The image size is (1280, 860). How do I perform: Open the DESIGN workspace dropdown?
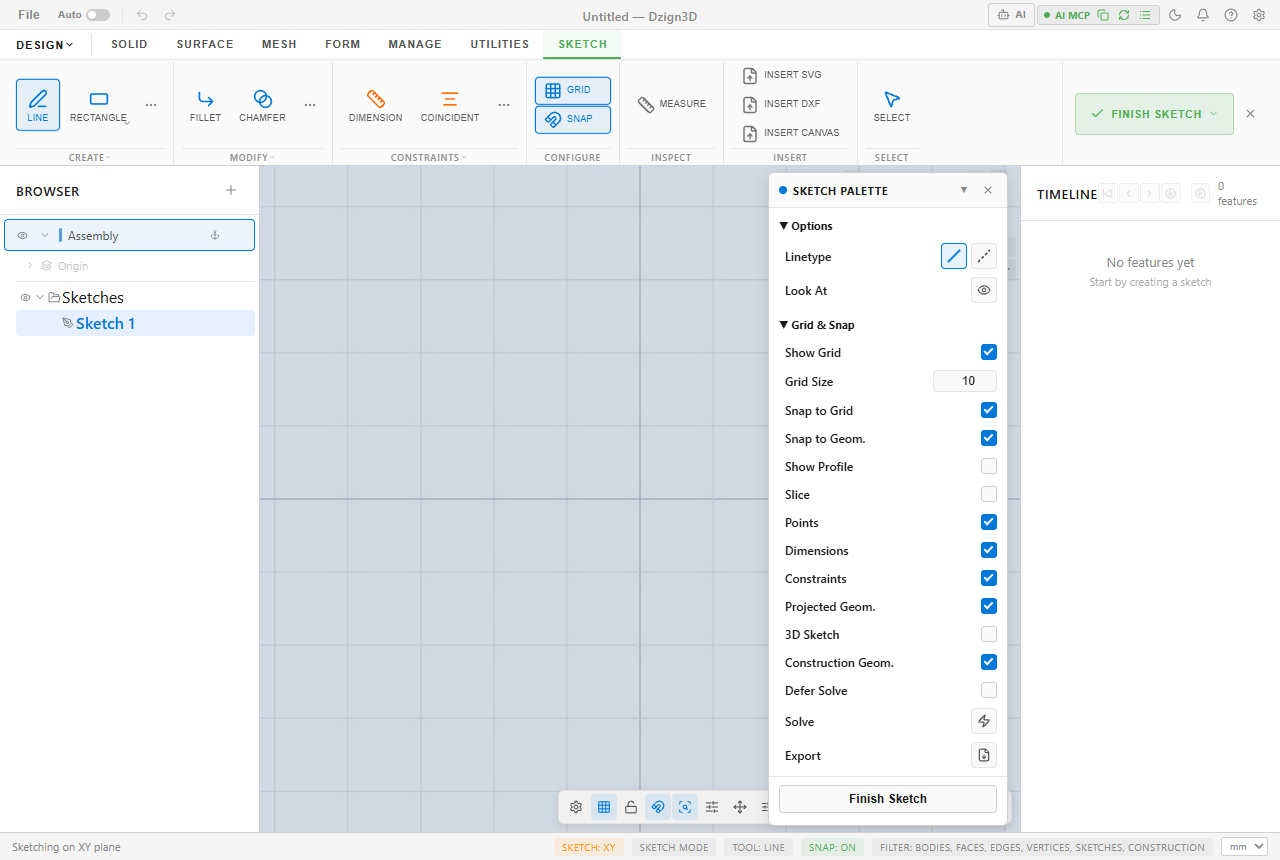[45, 45]
